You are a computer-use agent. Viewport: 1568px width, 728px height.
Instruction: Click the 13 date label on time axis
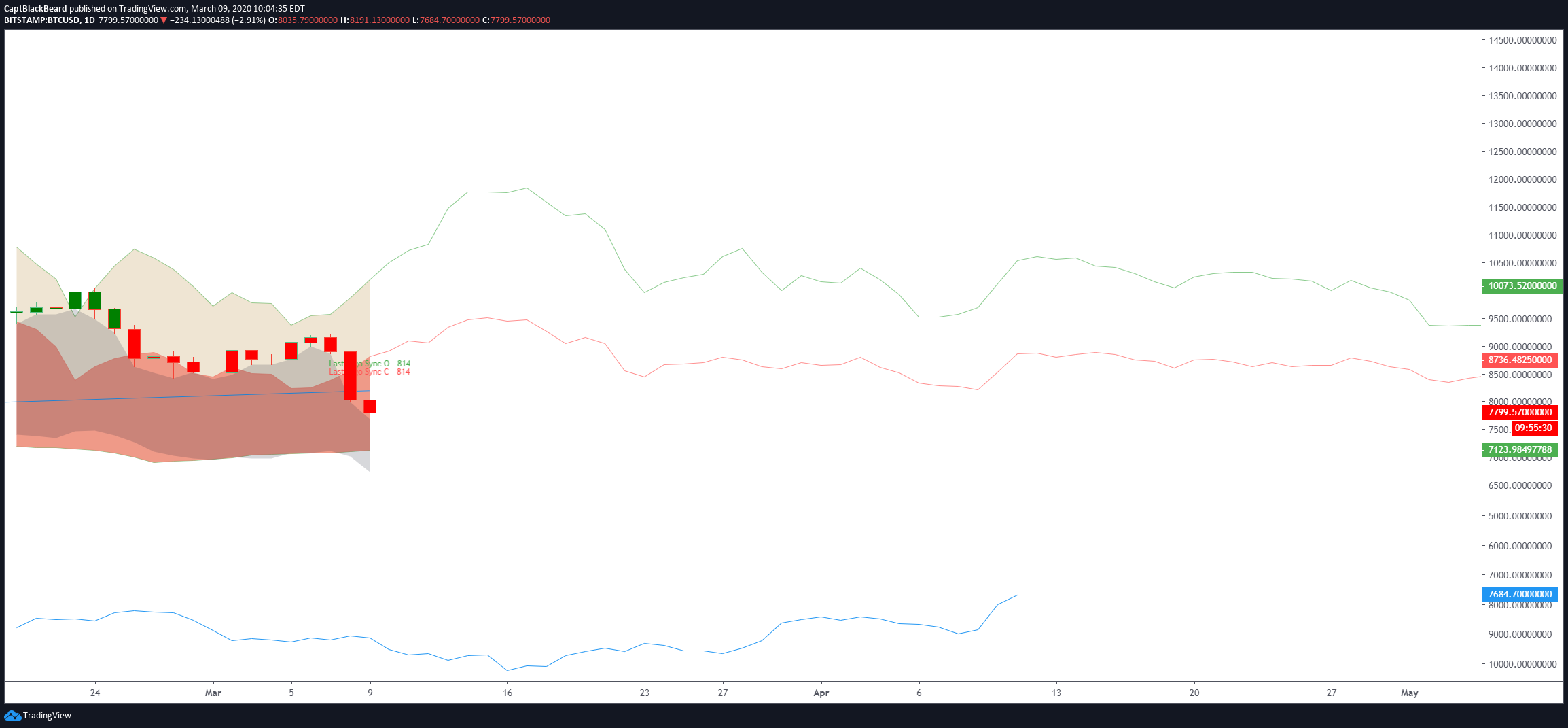(1056, 693)
